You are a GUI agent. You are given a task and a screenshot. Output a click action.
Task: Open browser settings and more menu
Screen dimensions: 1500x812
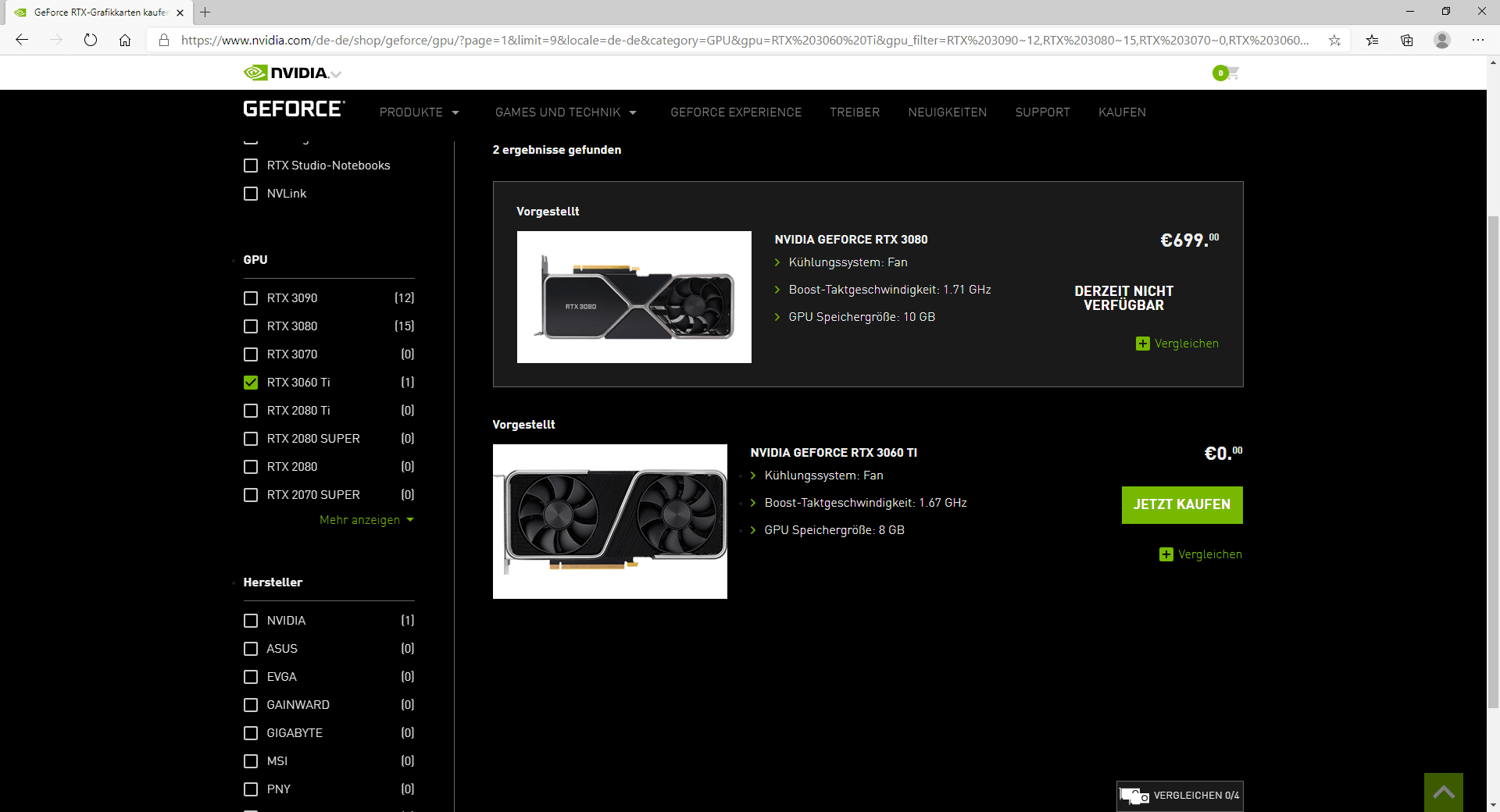(x=1478, y=40)
